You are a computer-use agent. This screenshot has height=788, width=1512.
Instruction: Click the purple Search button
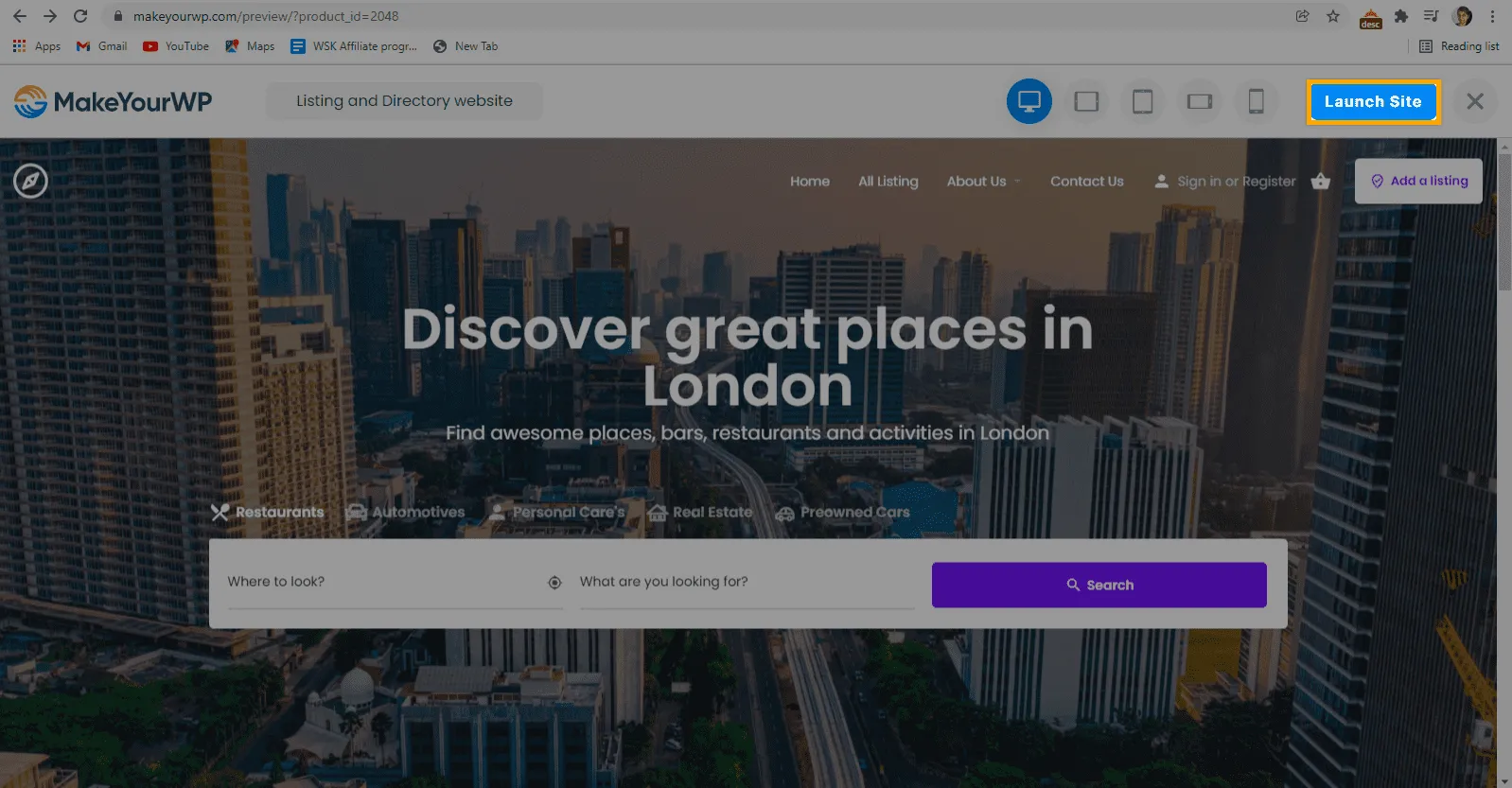tap(1099, 585)
